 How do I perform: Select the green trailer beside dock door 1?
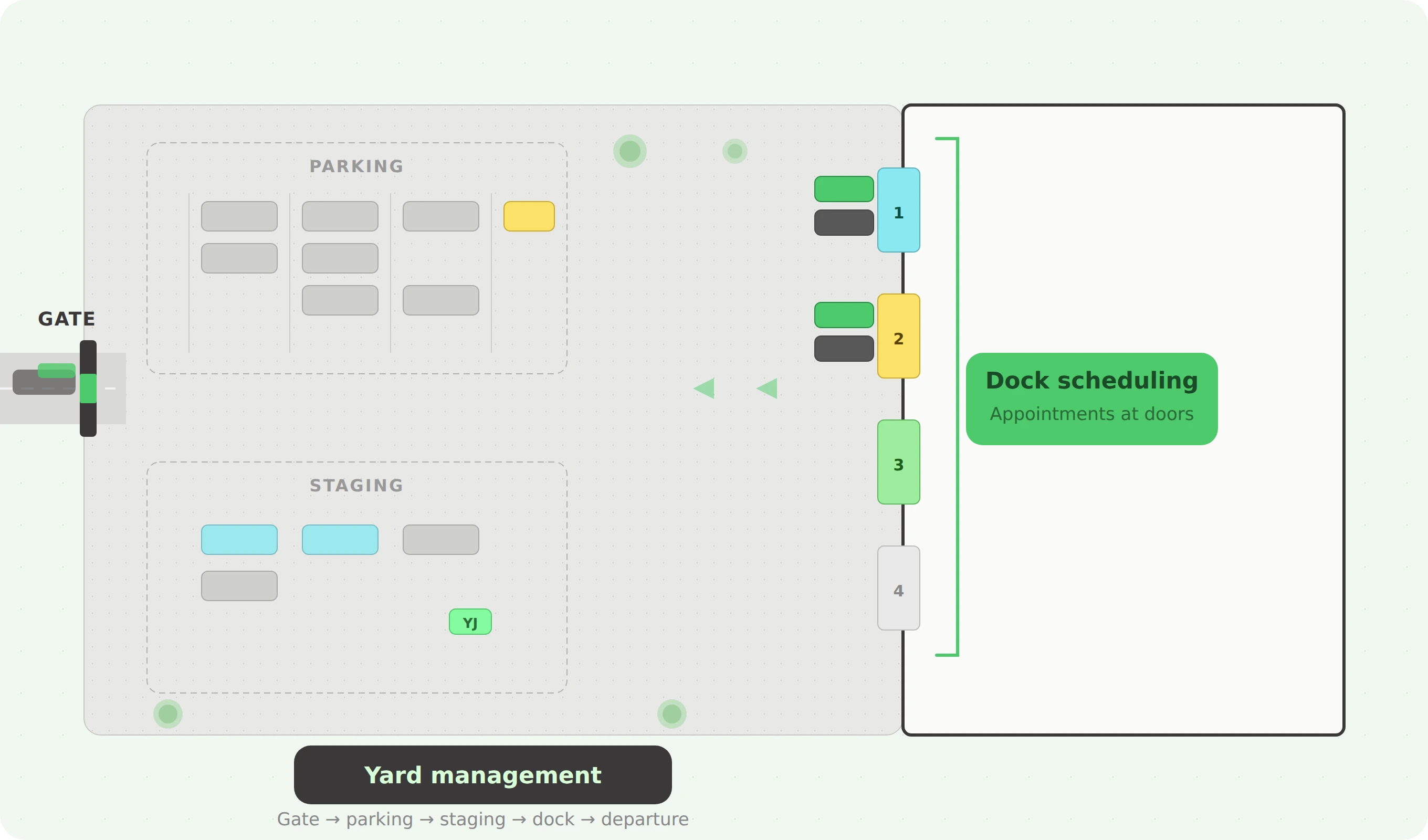click(x=843, y=188)
